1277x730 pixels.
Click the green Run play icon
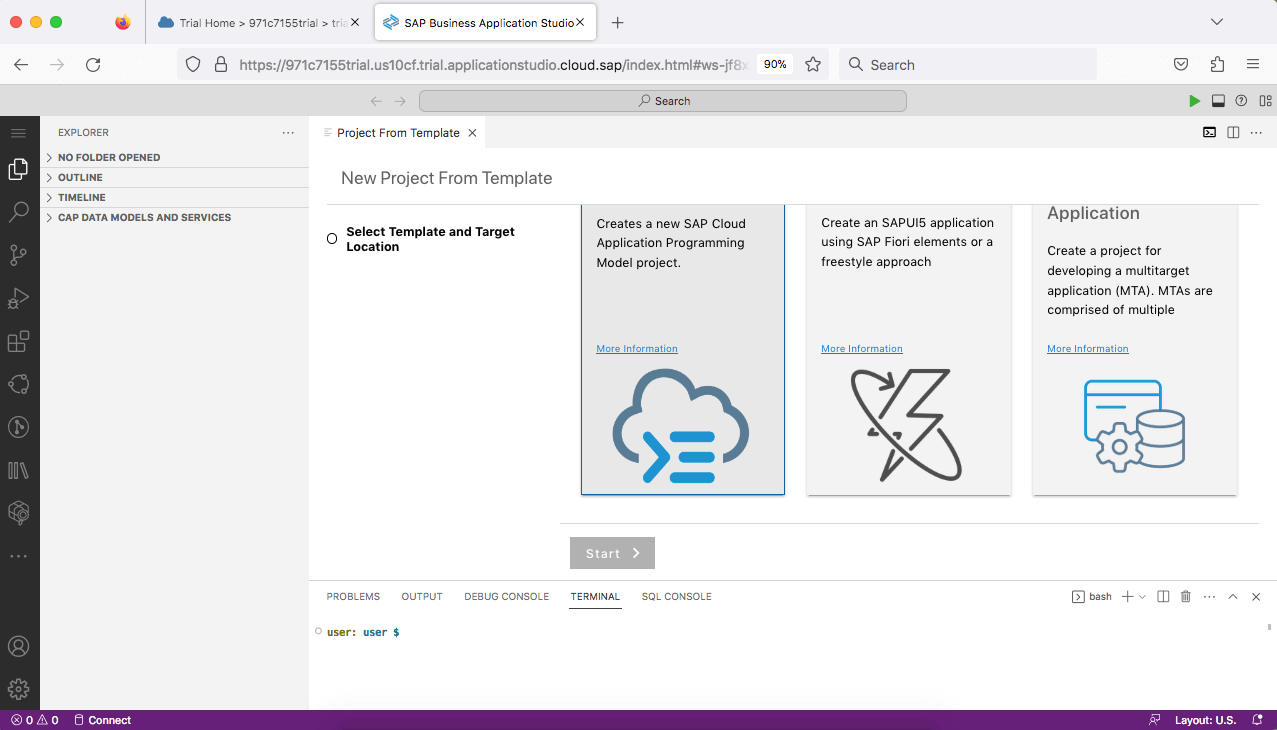[x=1194, y=101]
